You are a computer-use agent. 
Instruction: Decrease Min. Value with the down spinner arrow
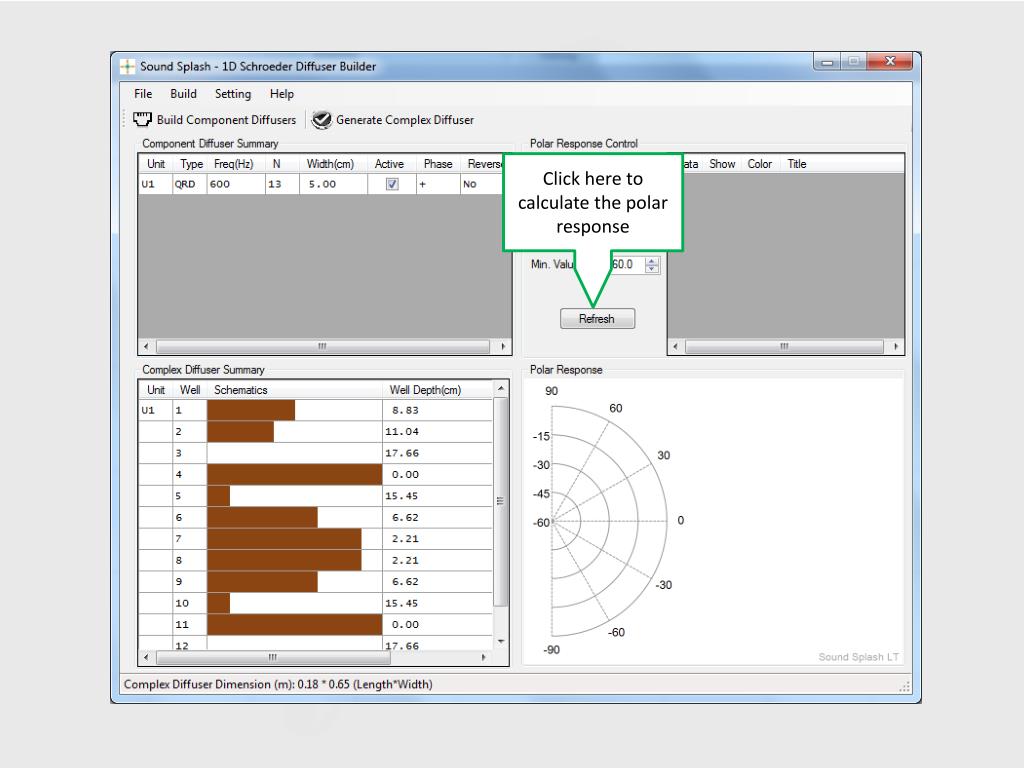652,268
